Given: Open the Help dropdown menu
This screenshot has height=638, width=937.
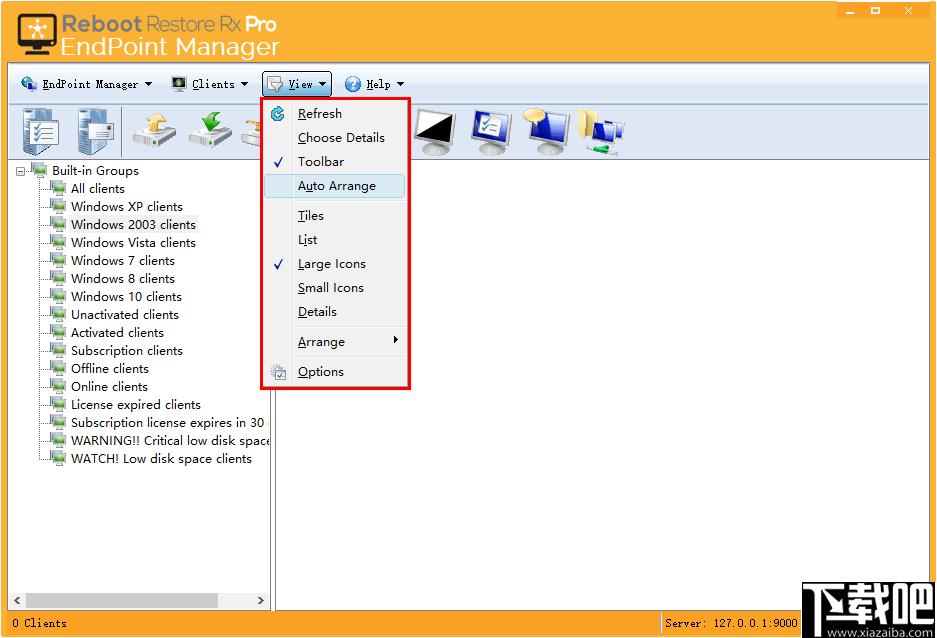Looking at the screenshot, I should [x=375, y=84].
